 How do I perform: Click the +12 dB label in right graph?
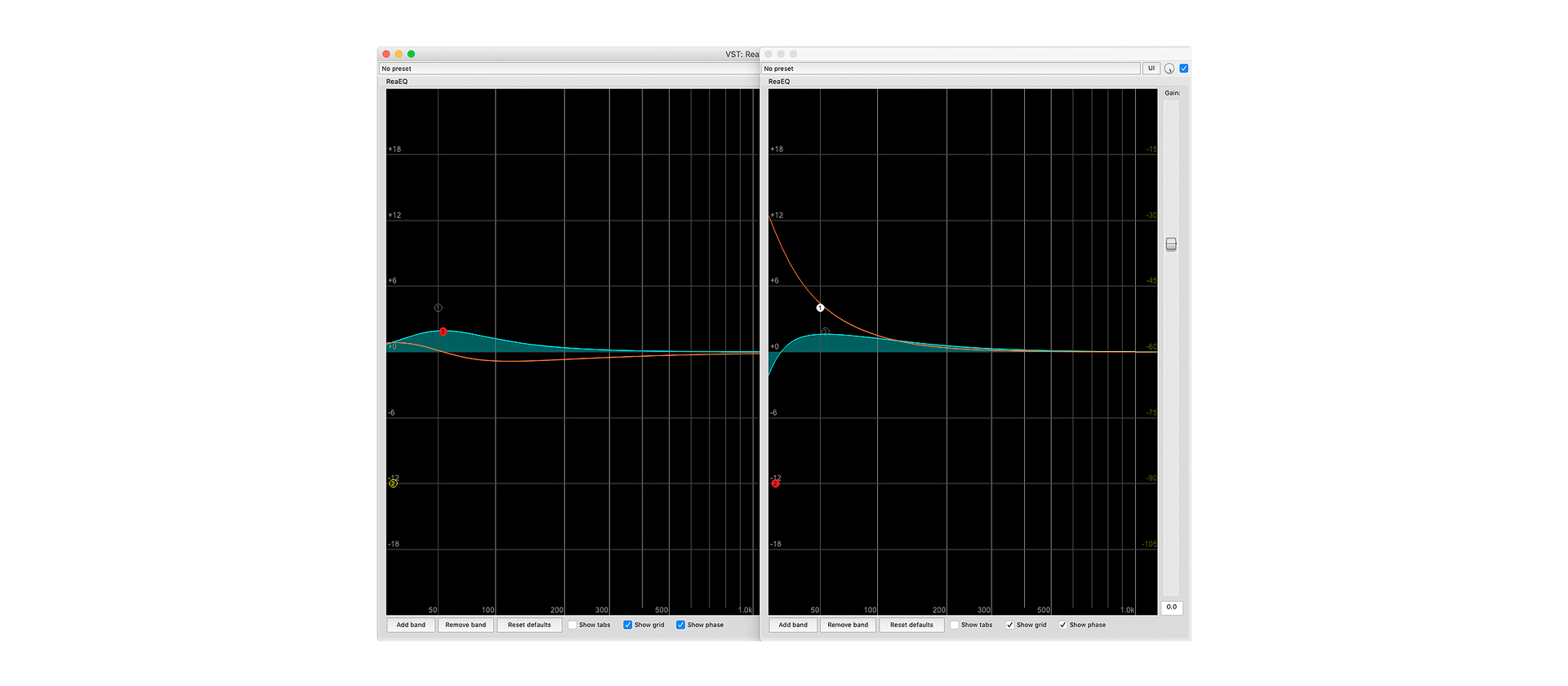777,216
